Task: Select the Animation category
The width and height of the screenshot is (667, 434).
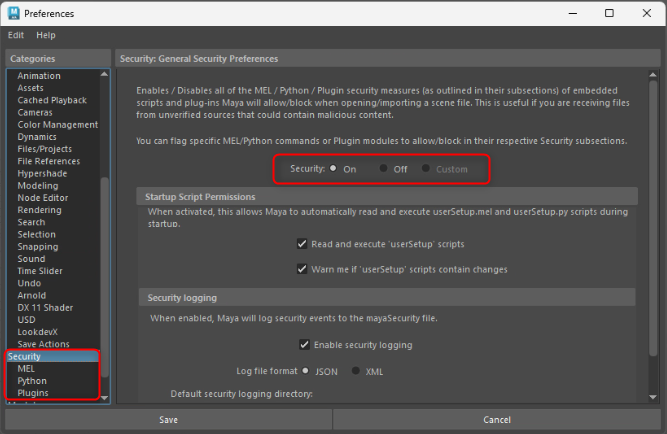Action: [39, 76]
